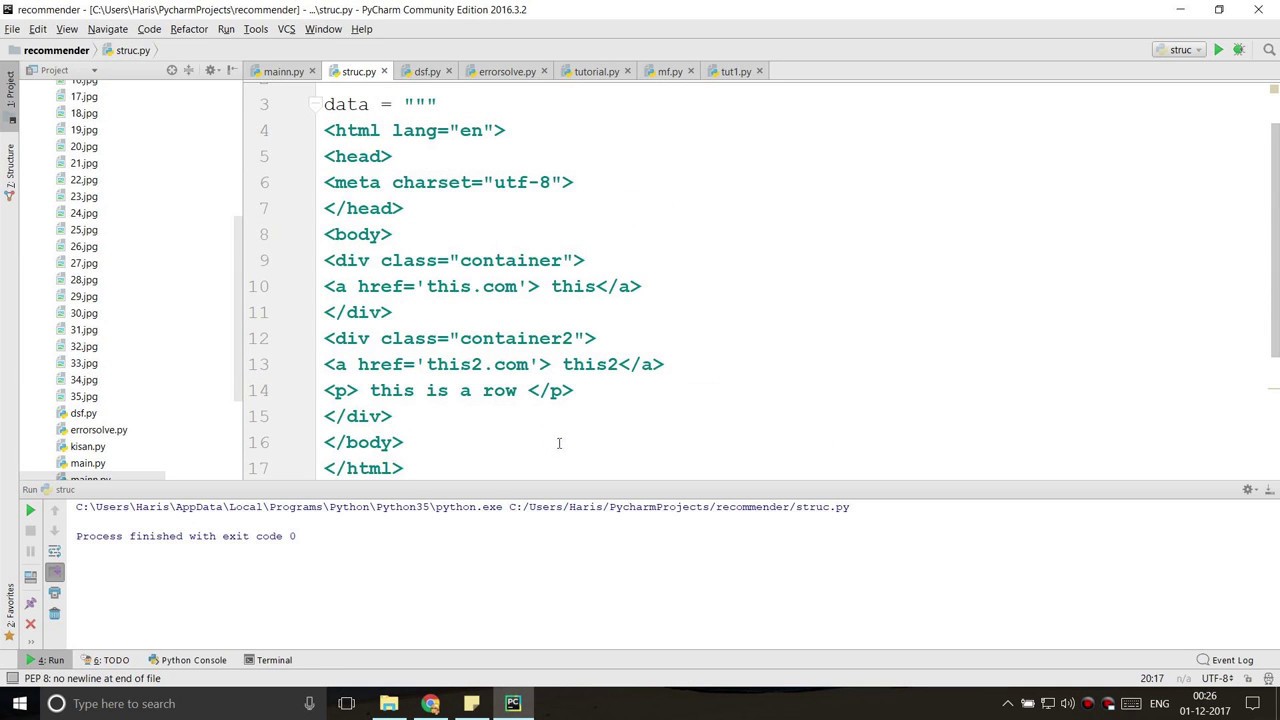This screenshot has height=720, width=1280.
Task: Open Run panel settings with the gear icon
Action: pyautogui.click(x=1249, y=489)
